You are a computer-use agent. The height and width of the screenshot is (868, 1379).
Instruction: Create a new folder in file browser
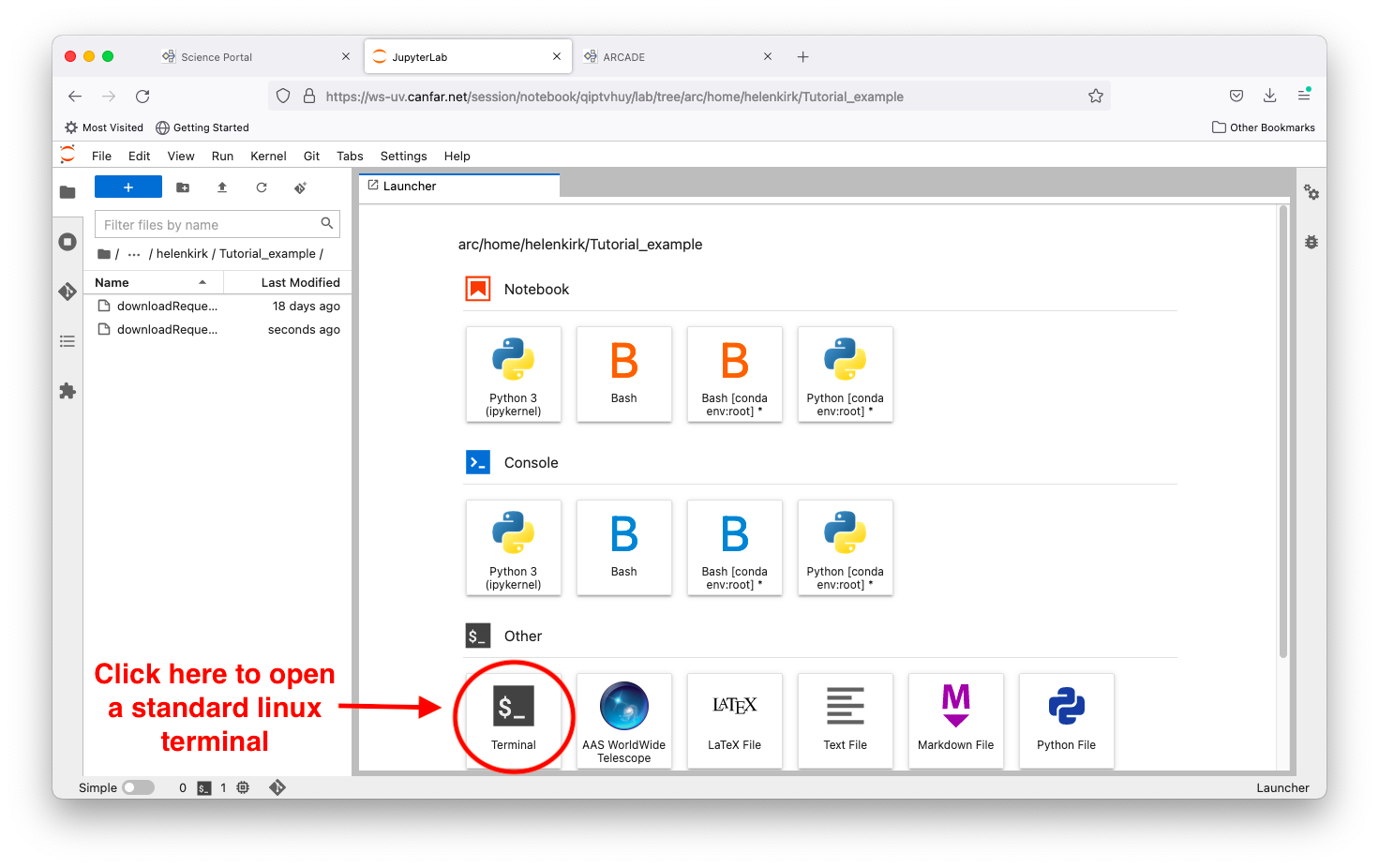(x=183, y=187)
